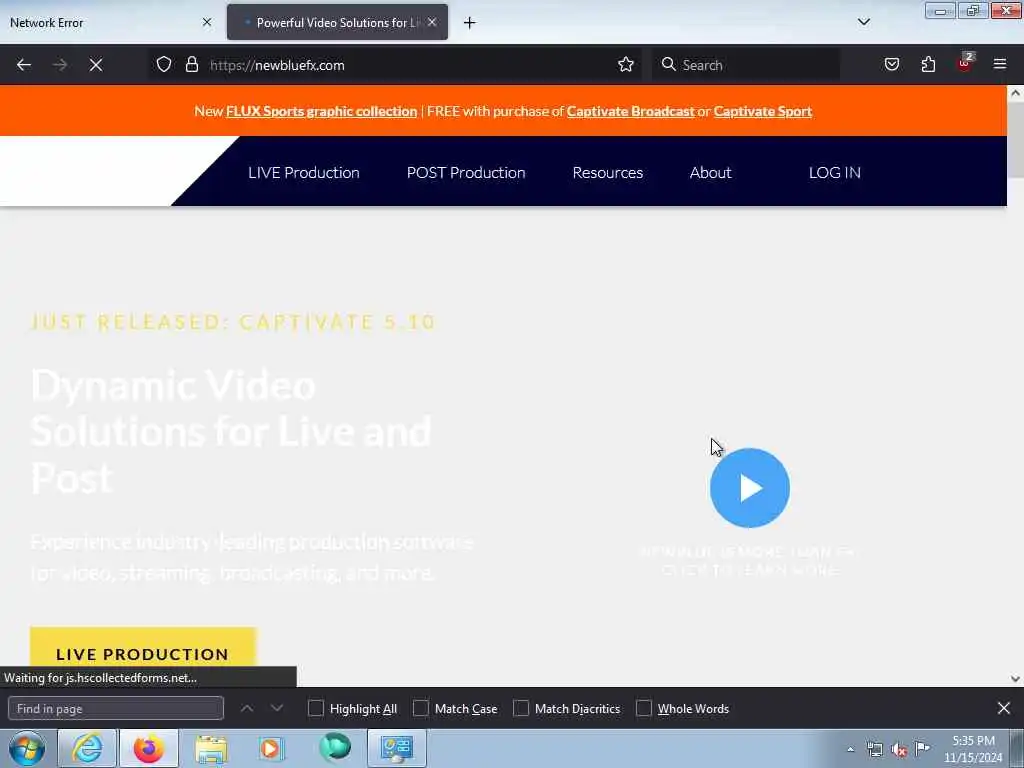Open the Action Center flag icon
The height and width of the screenshot is (768, 1024).
(x=923, y=748)
